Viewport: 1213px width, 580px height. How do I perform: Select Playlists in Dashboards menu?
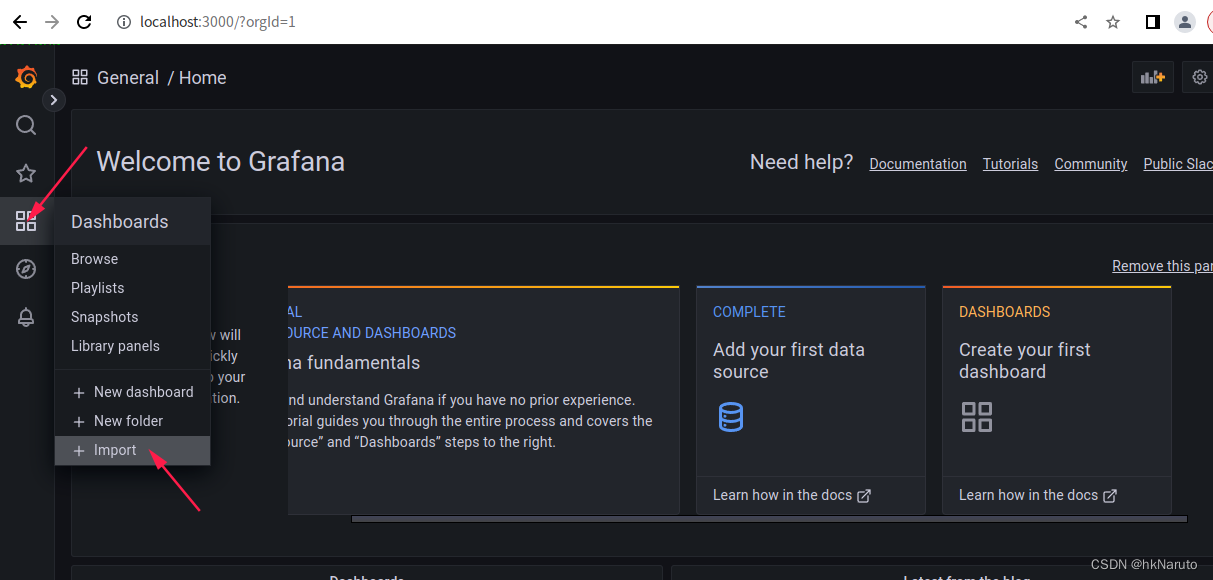[x=97, y=288]
